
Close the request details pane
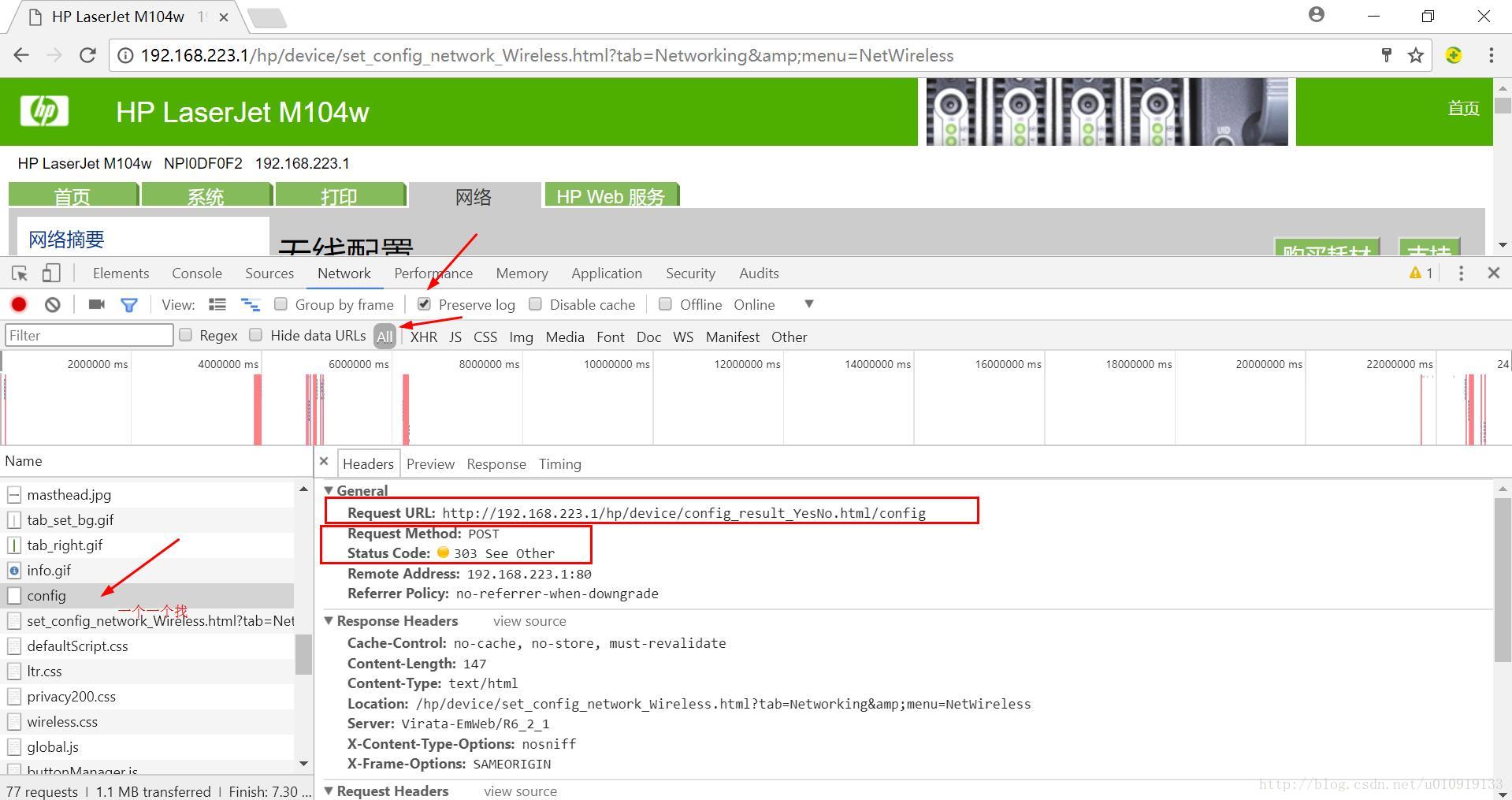[324, 461]
